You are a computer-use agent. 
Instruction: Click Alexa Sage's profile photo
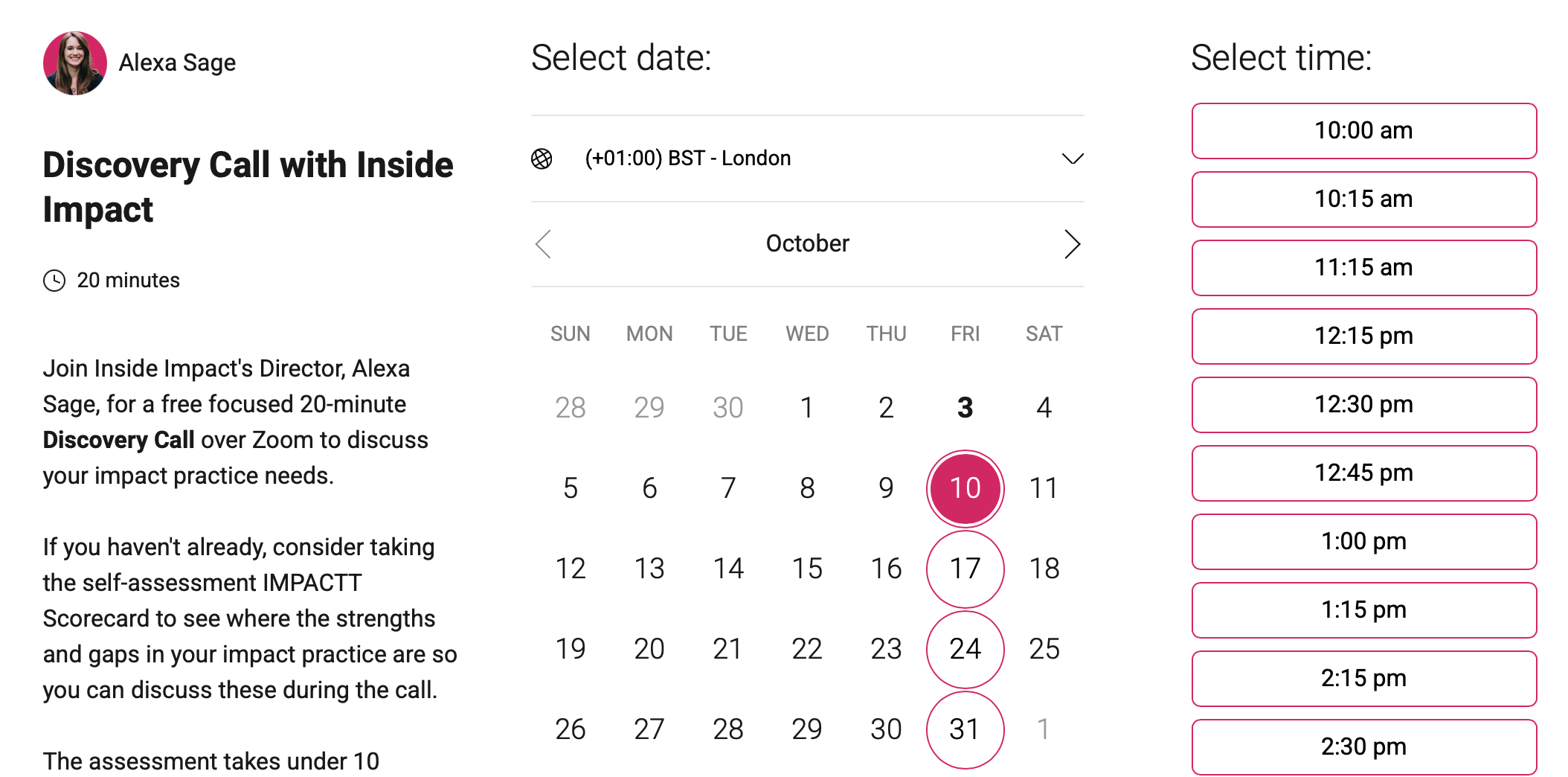75,63
